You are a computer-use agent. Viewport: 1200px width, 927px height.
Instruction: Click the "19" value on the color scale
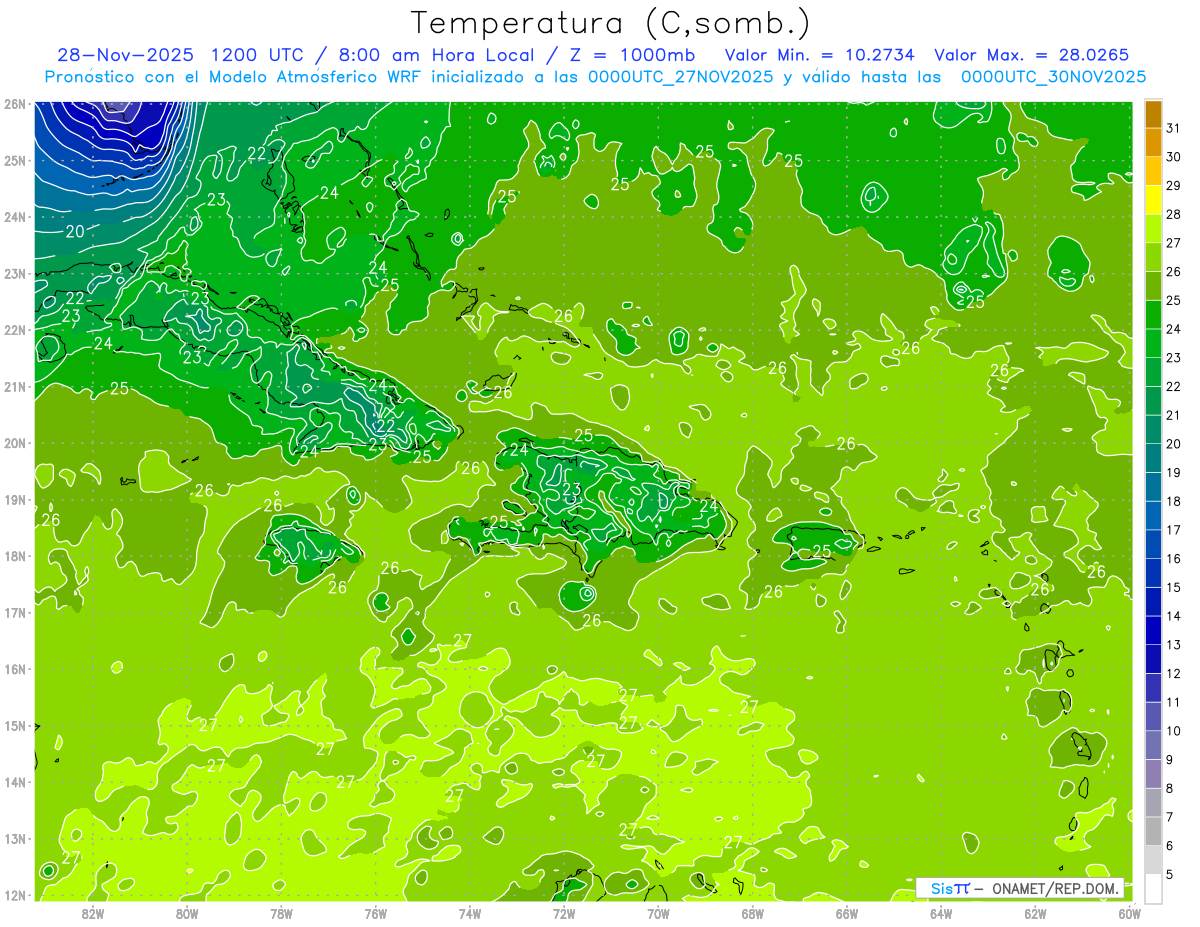(x=1174, y=473)
